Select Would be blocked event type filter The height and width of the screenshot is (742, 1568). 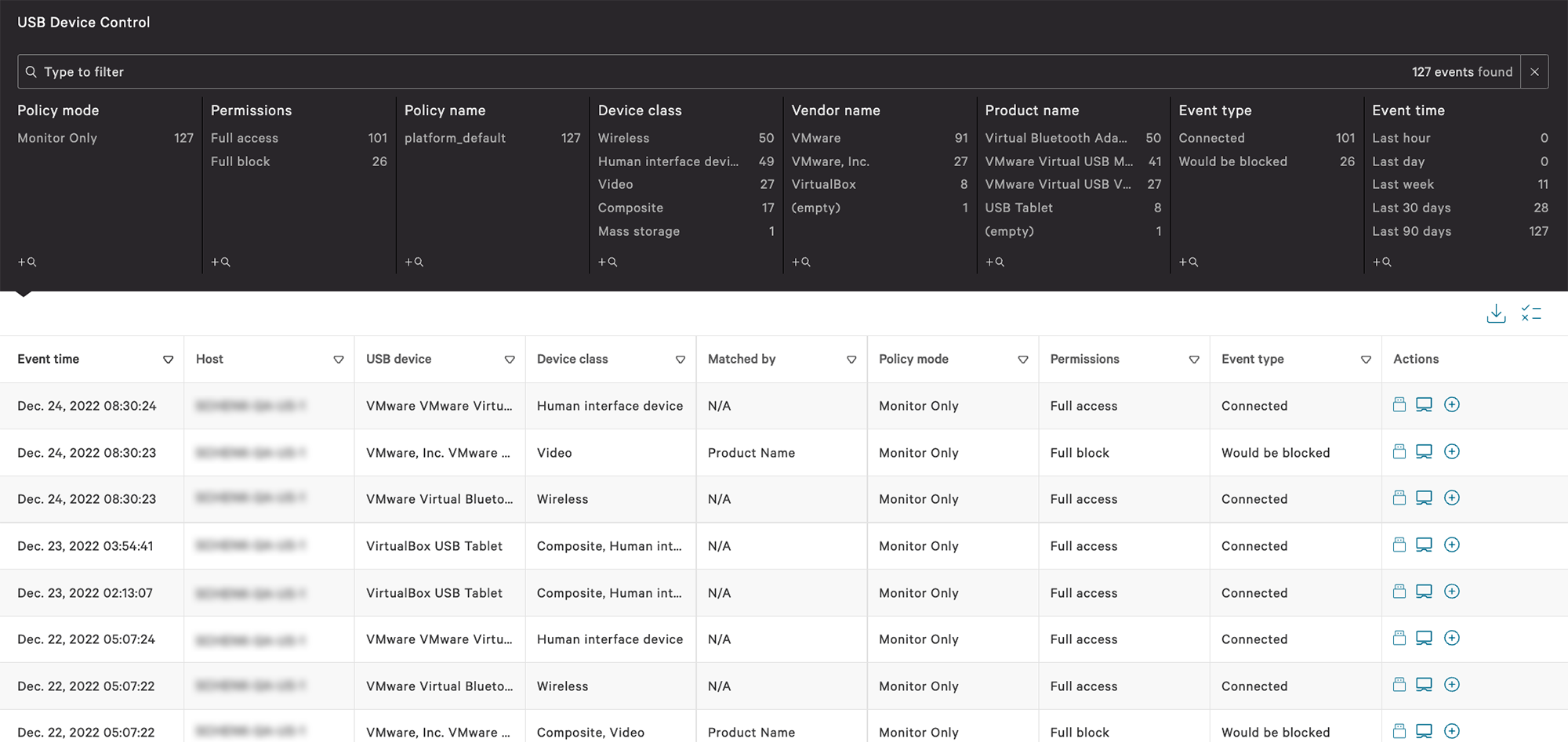tap(1232, 161)
